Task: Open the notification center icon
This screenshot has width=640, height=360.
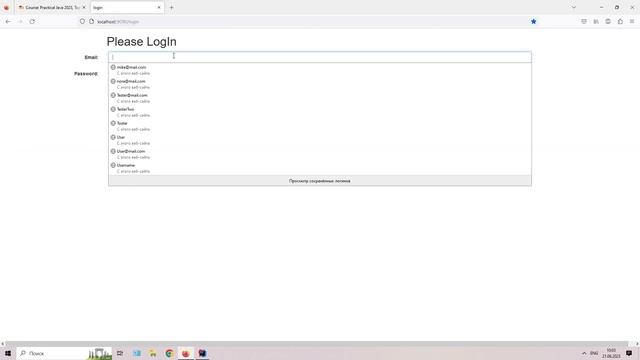Action: click(x=629, y=353)
